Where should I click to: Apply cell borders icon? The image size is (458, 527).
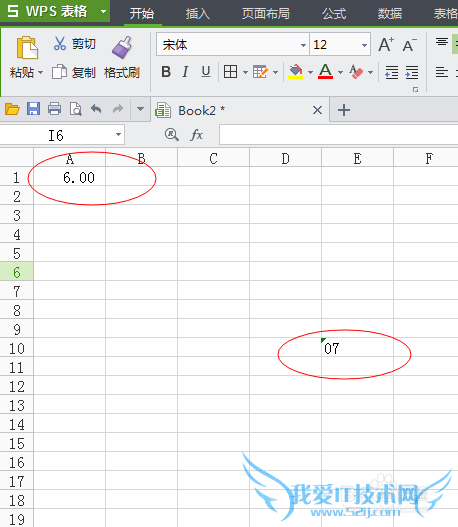[231, 72]
